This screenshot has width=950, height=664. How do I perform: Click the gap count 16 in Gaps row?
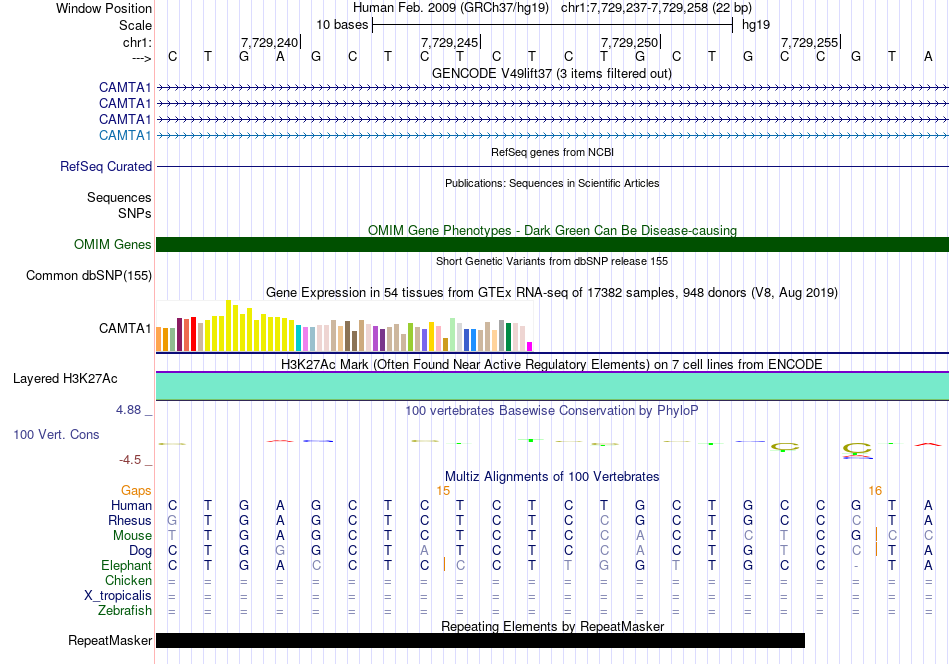(875, 491)
